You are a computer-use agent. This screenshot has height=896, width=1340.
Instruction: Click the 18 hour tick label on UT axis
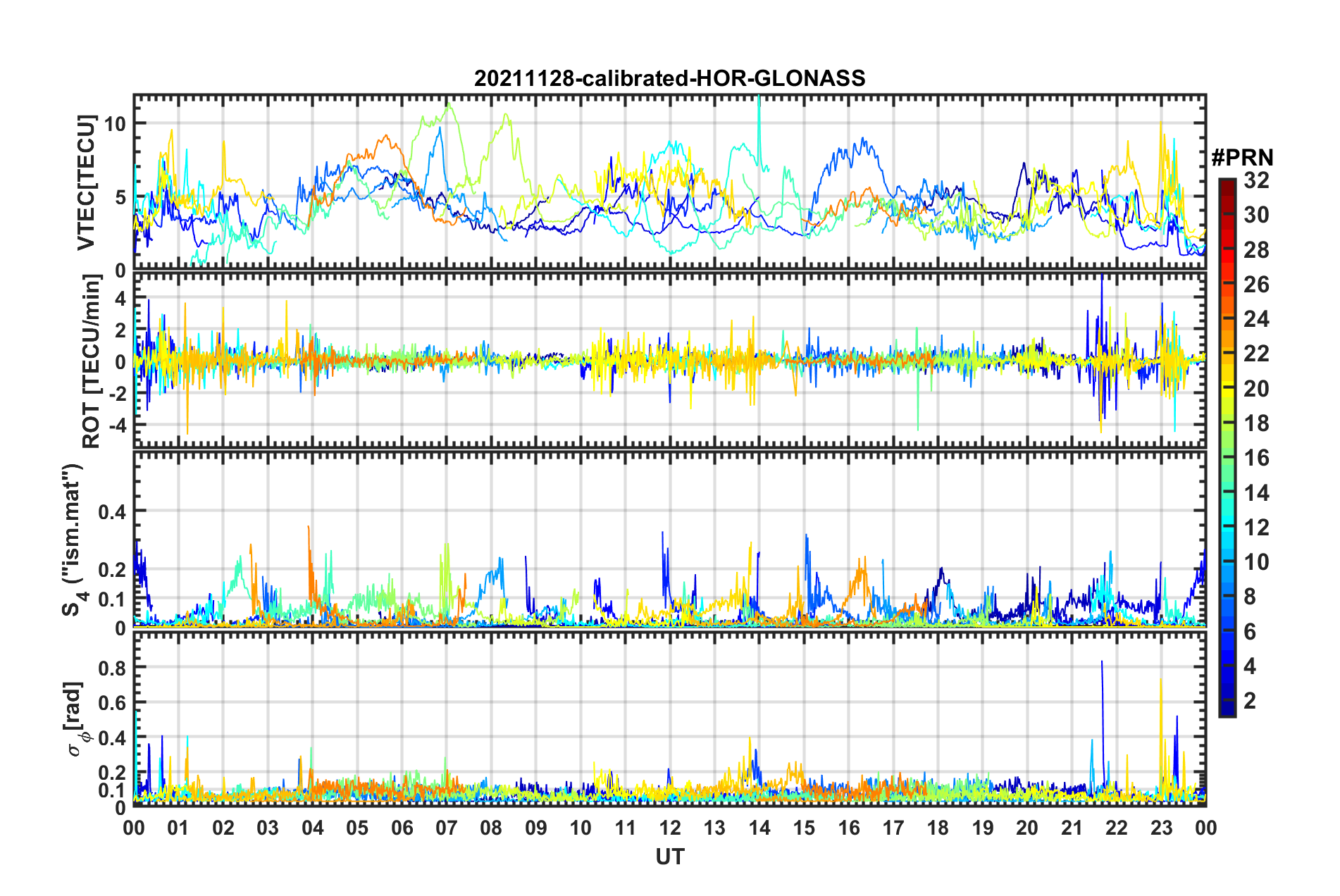coord(938,828)
